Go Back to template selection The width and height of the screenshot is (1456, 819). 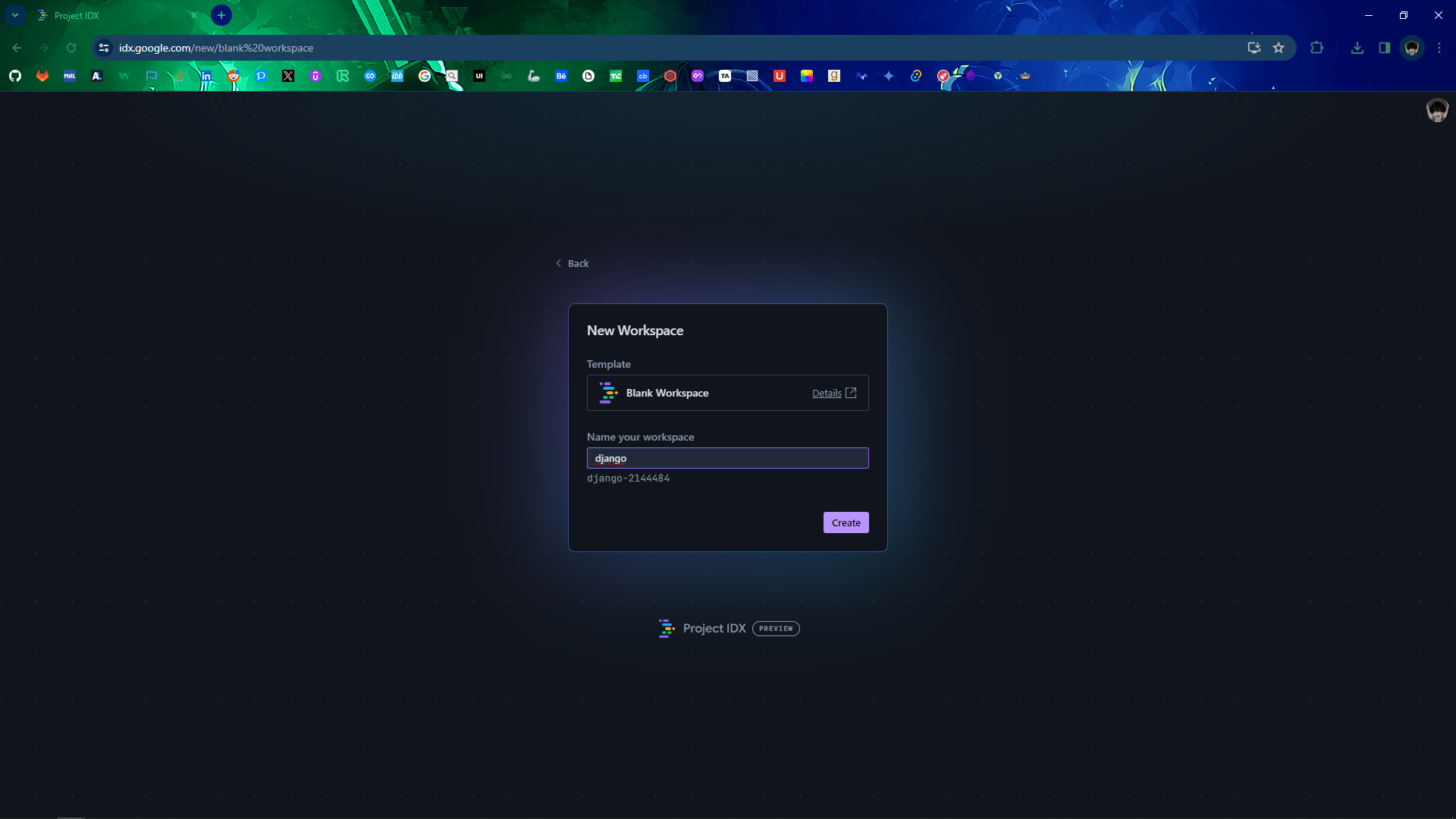tap(573, 263)
